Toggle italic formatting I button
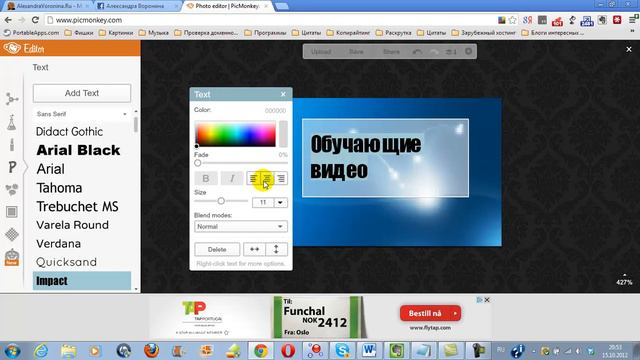Image resolution: width=640 pixels, height=360 pixels. 232,178
